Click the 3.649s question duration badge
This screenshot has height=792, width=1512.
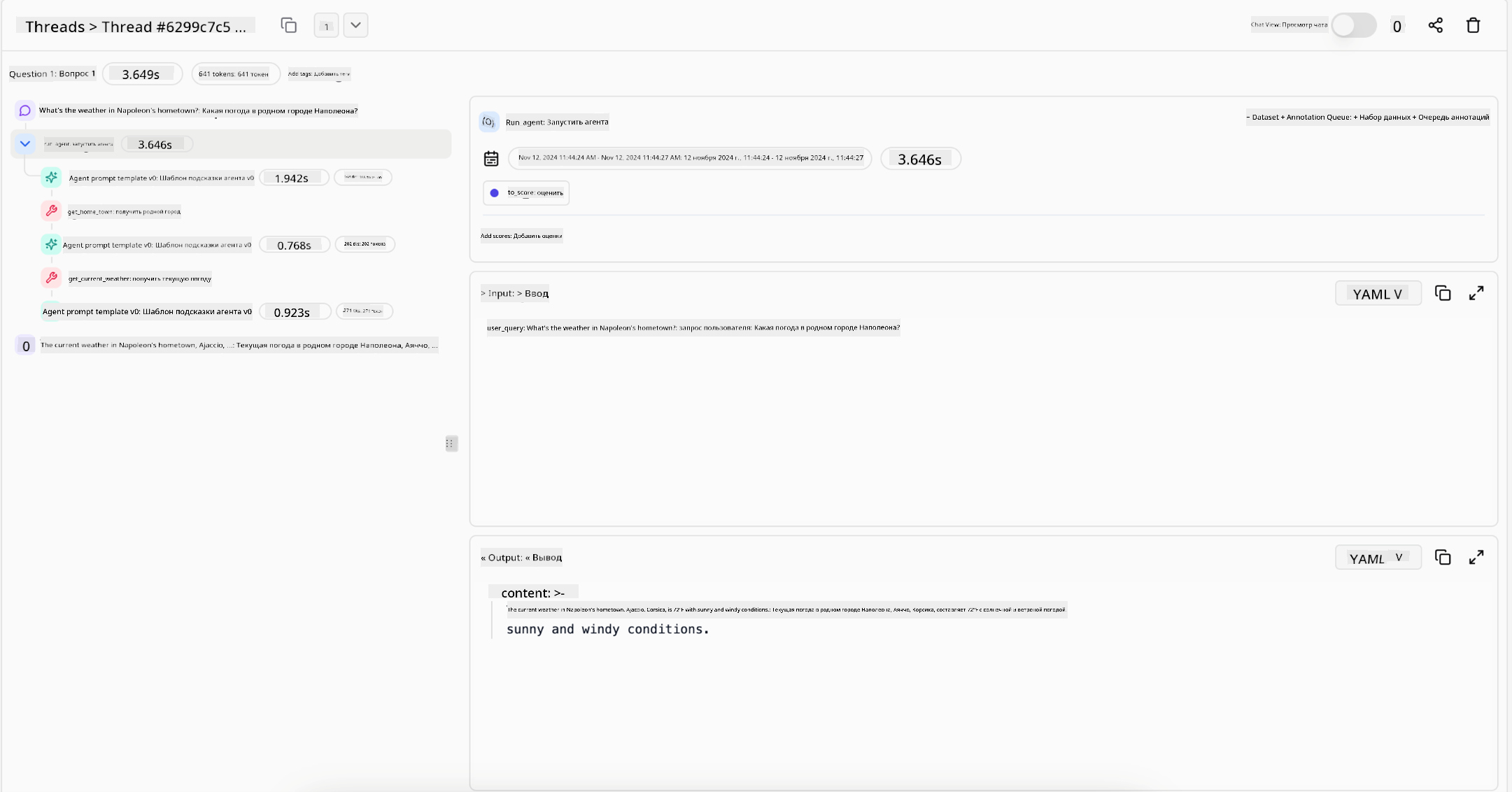(x=141, y=74)
